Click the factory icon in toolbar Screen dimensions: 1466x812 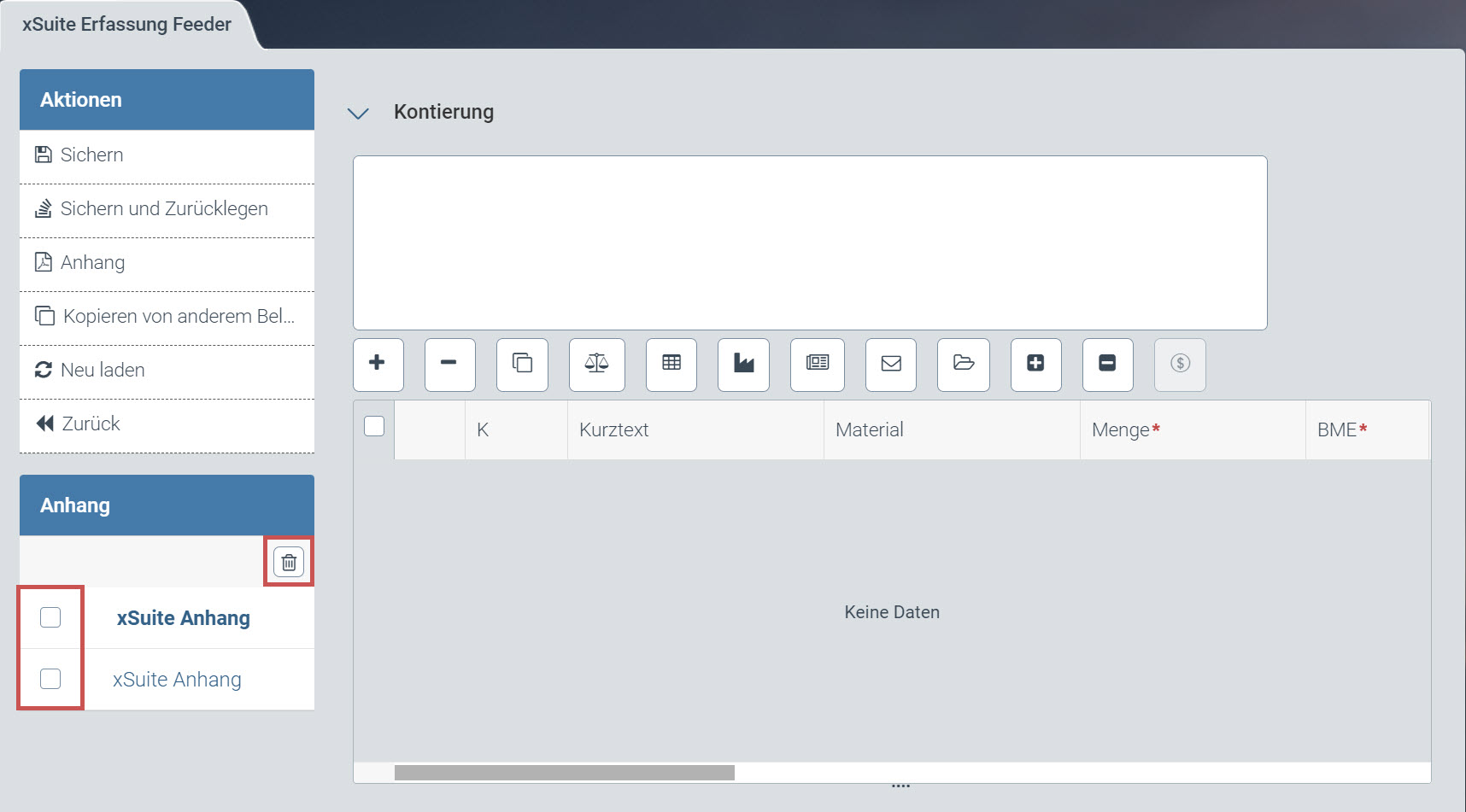(743, 364)
